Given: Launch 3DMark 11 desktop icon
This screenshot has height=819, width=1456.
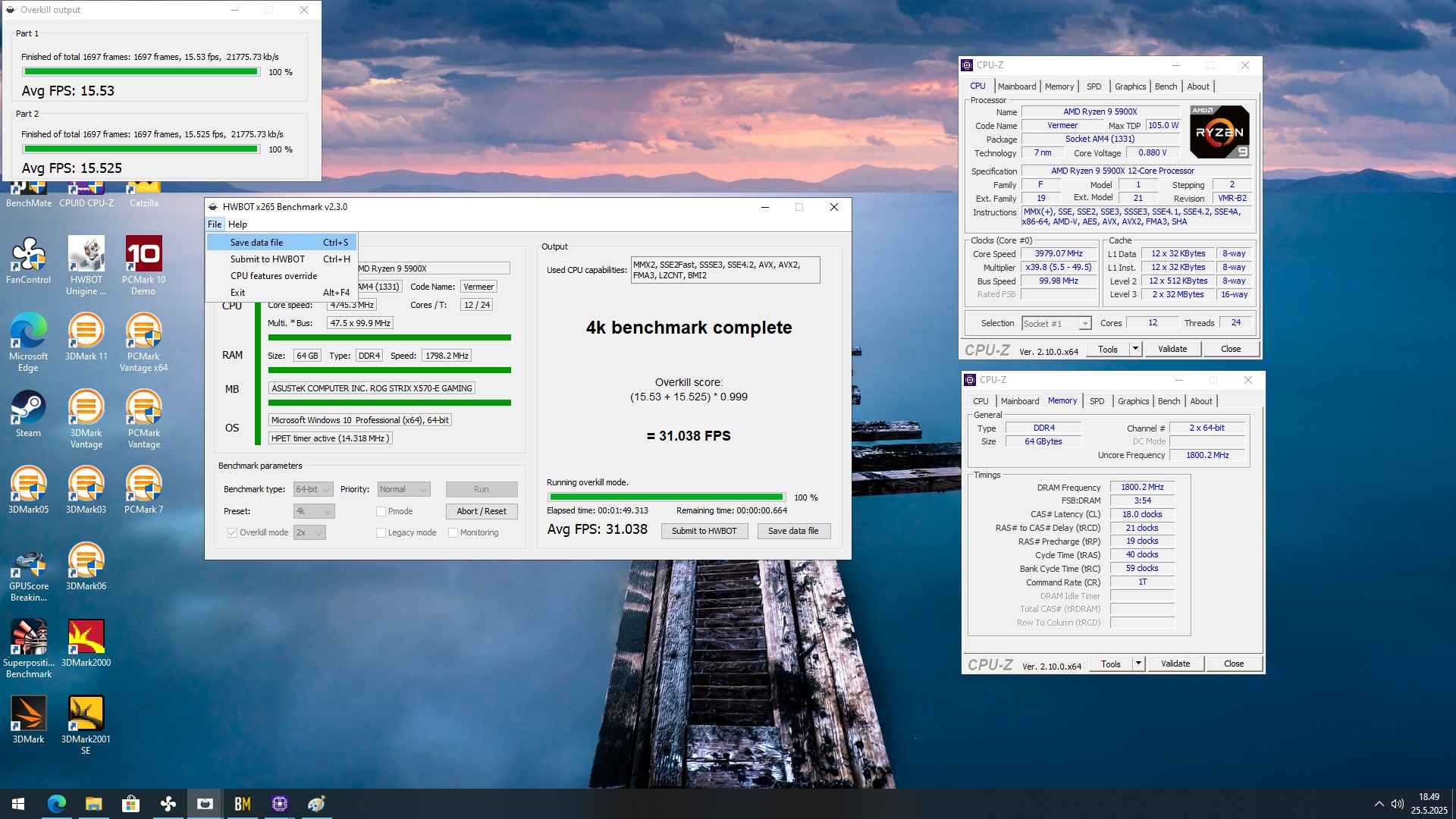Looking at the screenshot, I should (86, 337).
